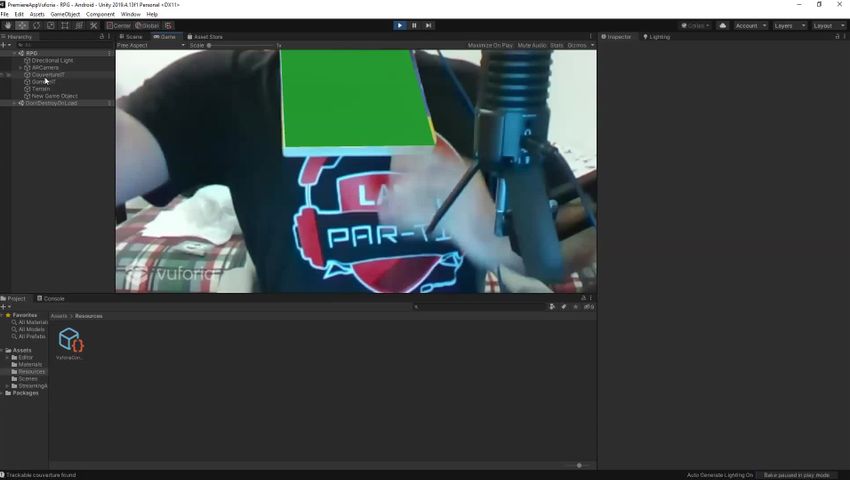The width and height of the screenshot is (850, 480).
Task: Open the Hierarchy panel options menu
Action: pos(109,36)
